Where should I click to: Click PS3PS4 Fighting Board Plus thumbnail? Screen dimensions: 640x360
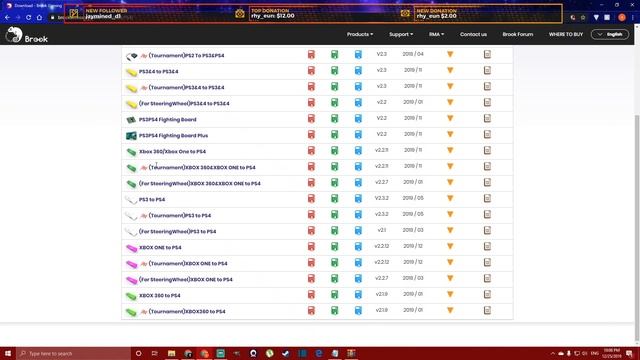(x=131, y=136)
